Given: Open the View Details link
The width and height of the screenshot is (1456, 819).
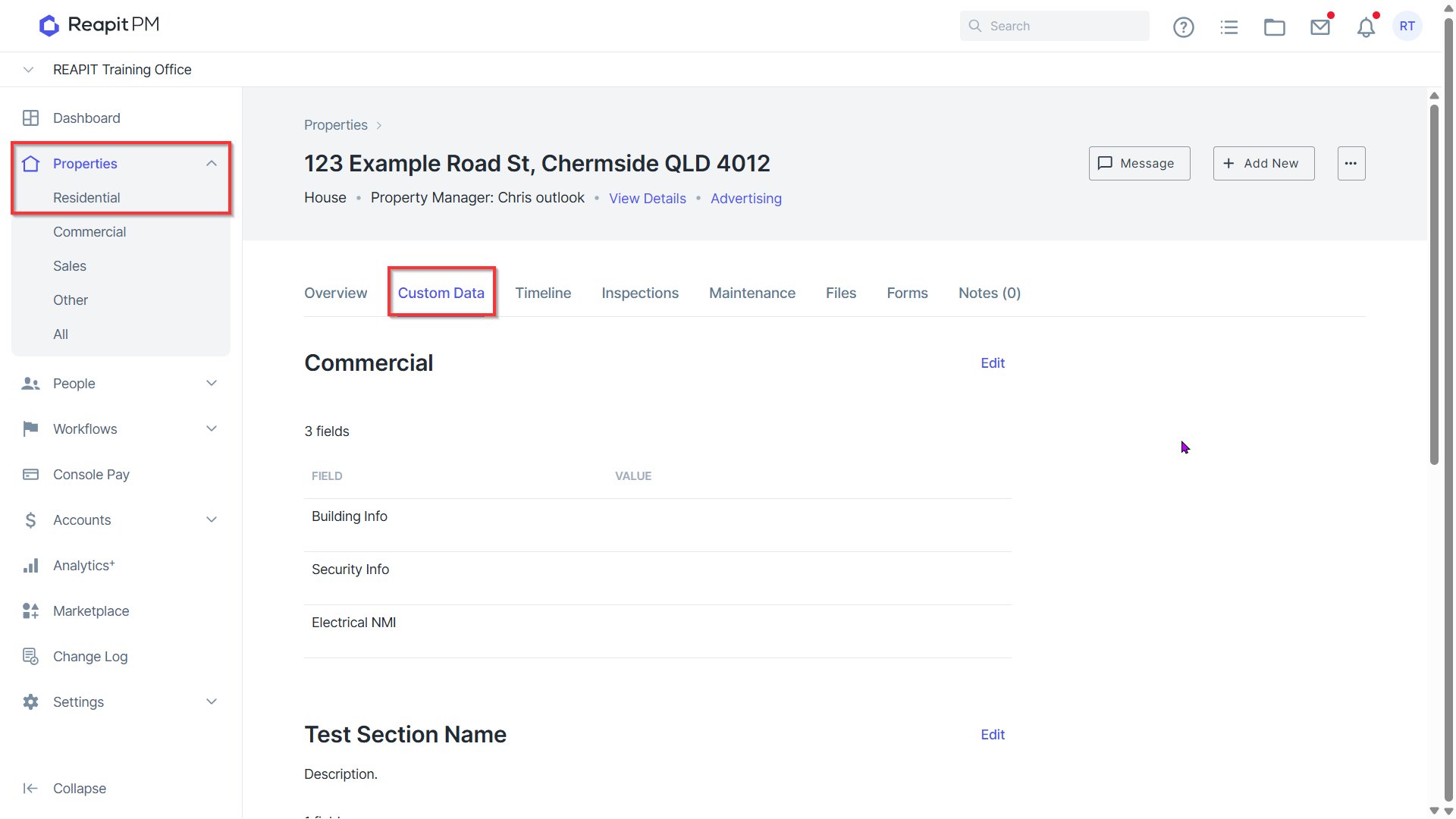Looking at the screenshot, I should [647, 199].
